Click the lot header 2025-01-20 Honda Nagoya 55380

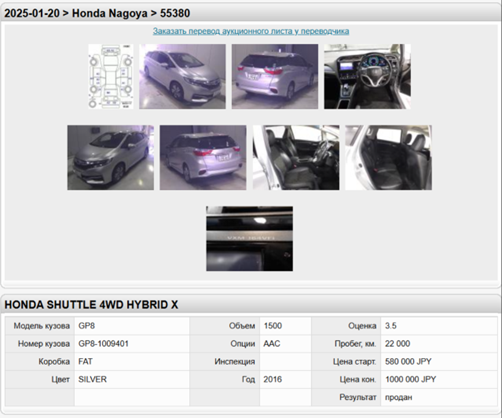pyautogui.click(x=97, y=13)
